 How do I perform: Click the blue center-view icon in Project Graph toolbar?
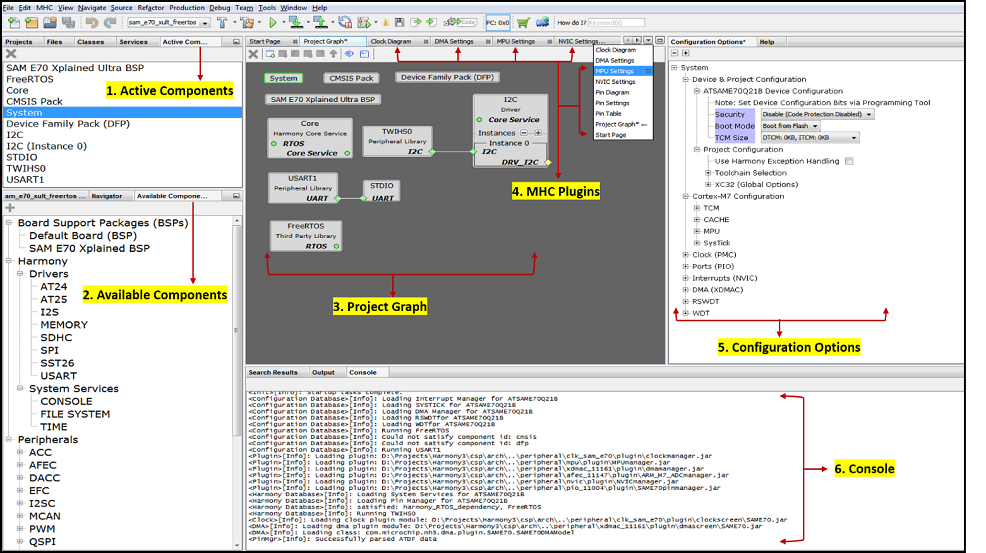349,54
